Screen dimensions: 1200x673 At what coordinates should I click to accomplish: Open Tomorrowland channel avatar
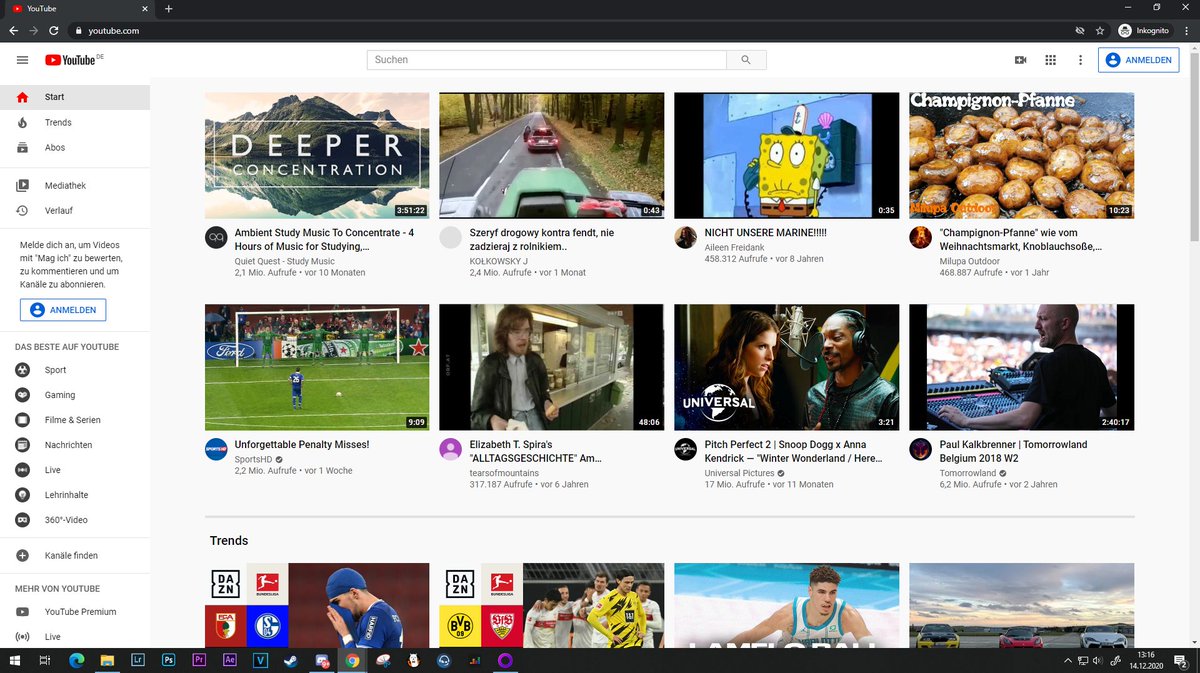[x=920, y=449]
